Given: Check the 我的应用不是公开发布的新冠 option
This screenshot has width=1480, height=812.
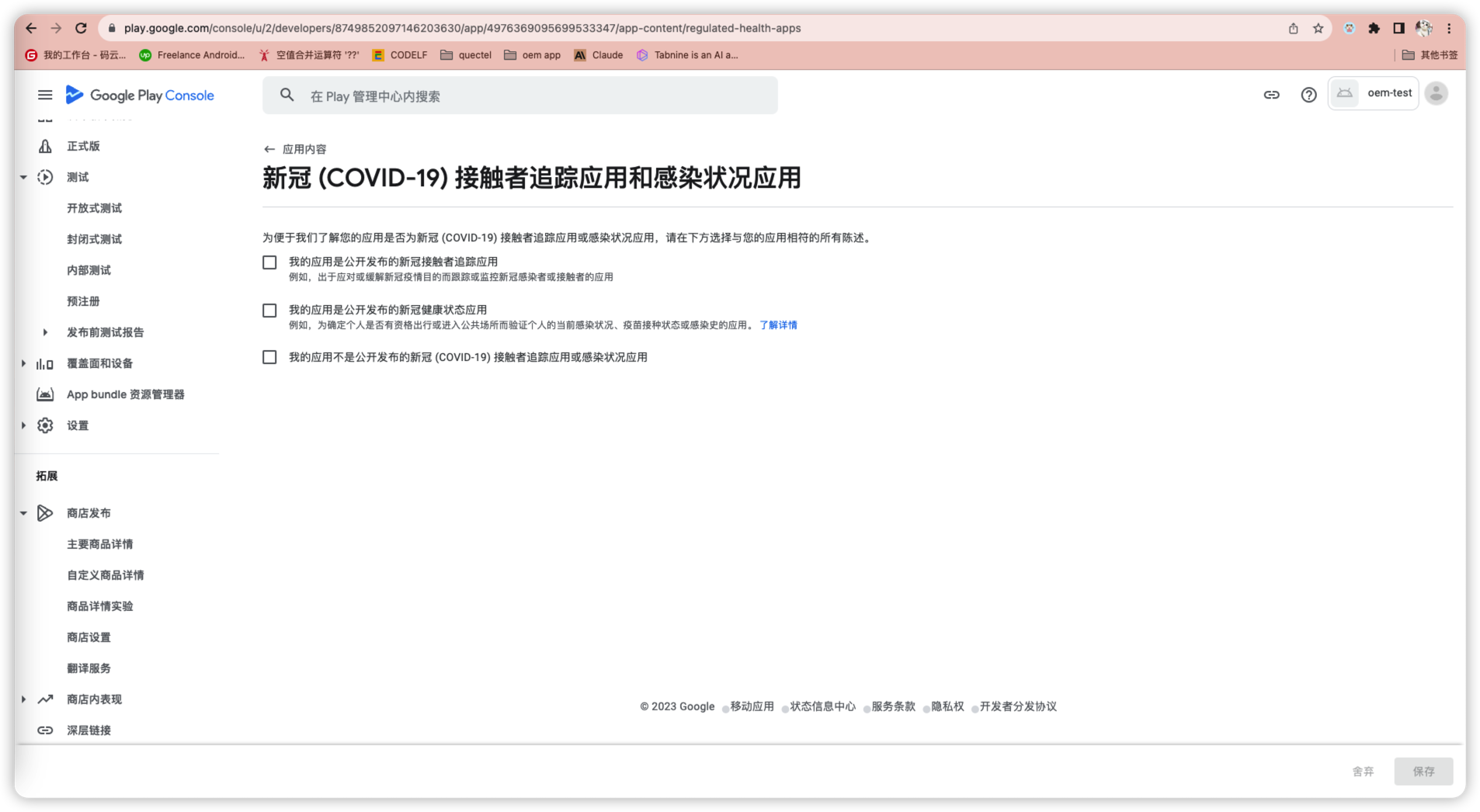Looking at the screenshot, I should pos(269,357).
